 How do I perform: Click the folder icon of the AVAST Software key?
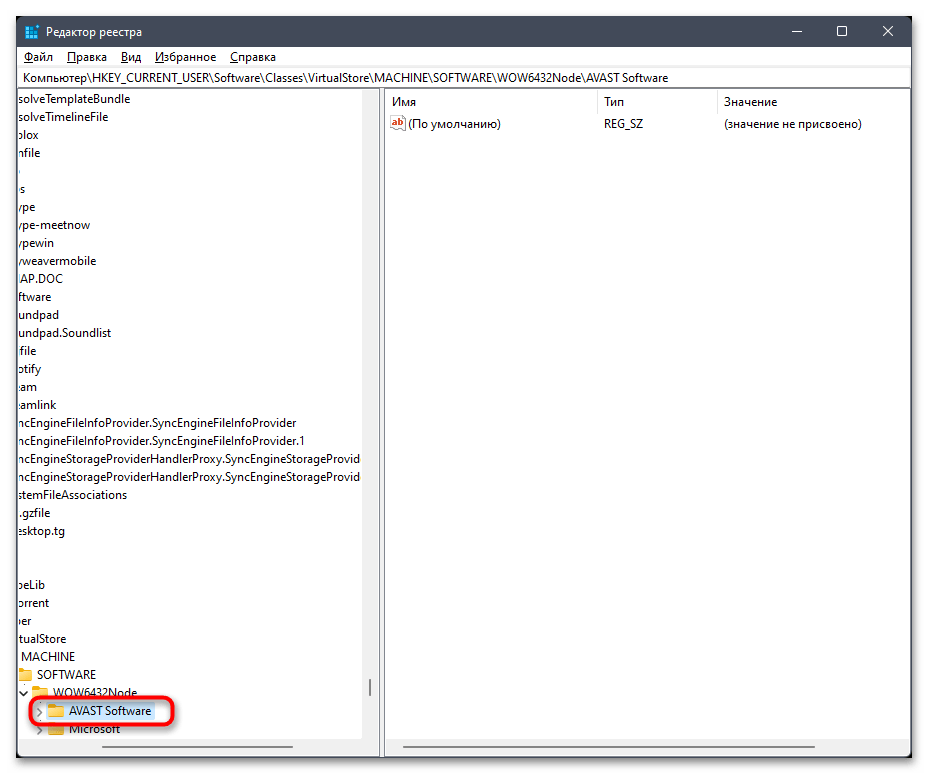(56, 711)
